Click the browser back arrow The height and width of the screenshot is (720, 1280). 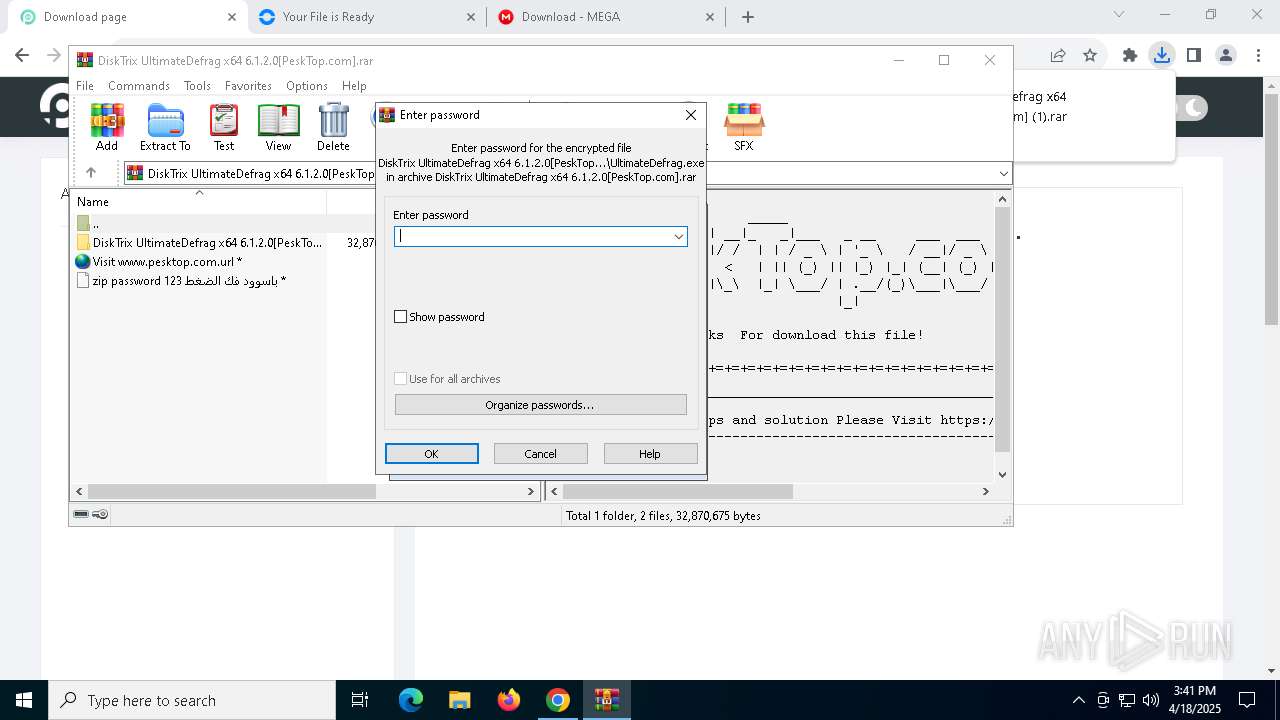pyautogui.click(x=23, y=55)
